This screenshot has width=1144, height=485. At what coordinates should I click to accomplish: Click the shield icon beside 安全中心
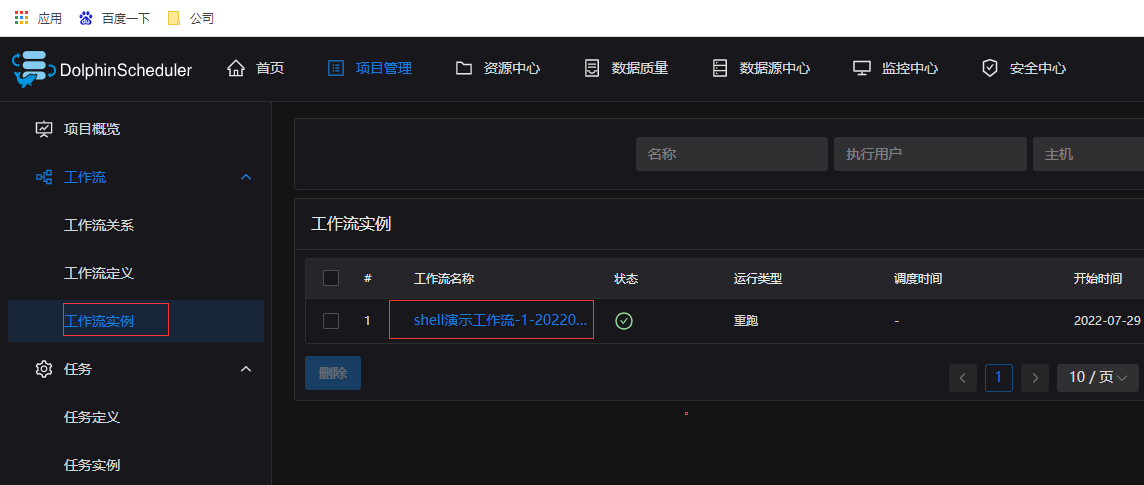990,69
